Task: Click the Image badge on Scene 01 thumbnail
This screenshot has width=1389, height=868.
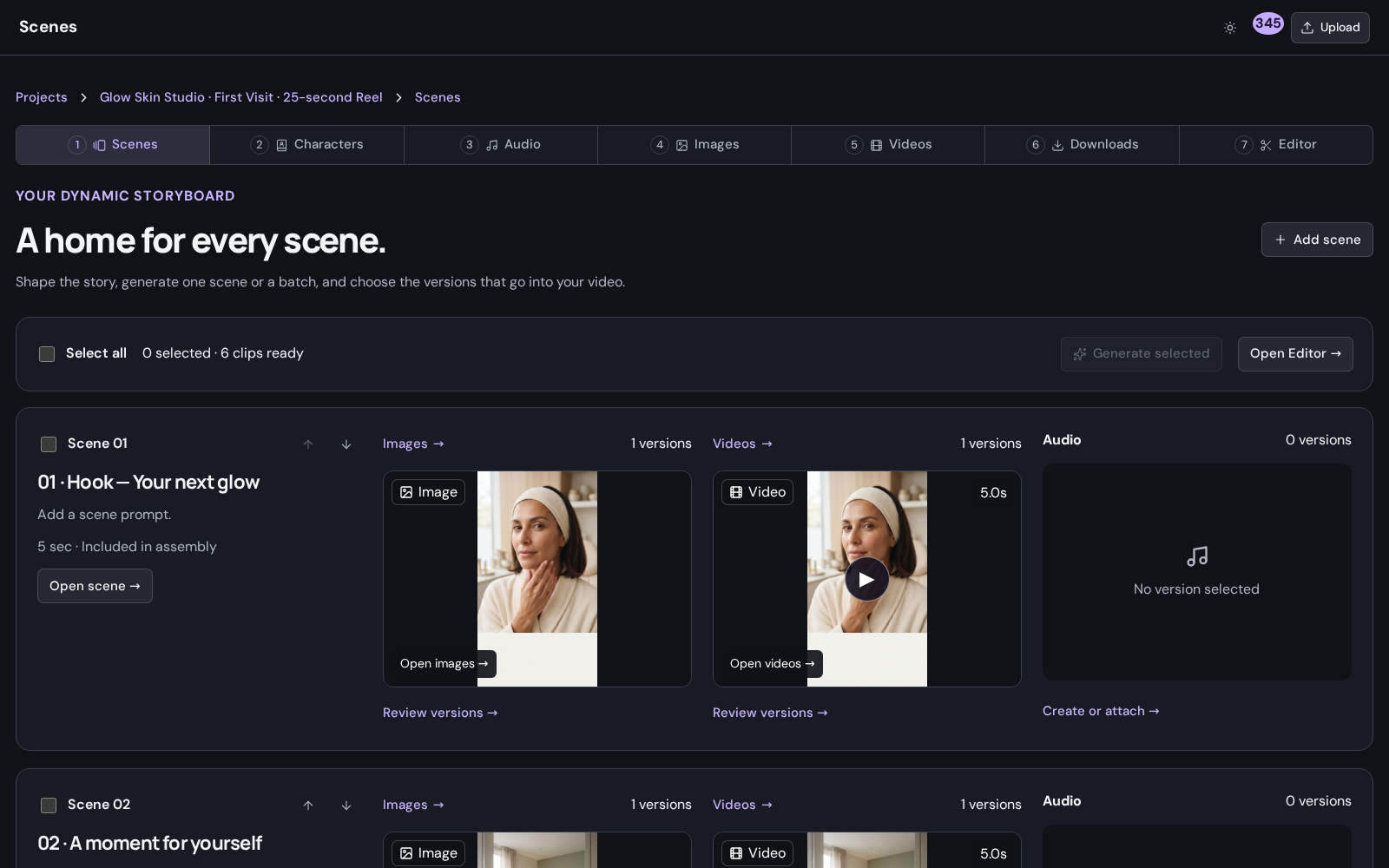Action: click(428, 492)
